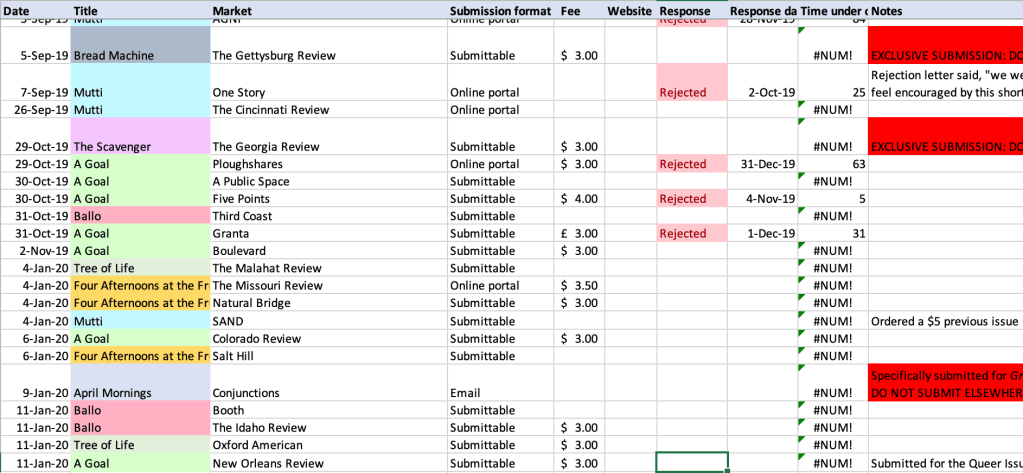Click the 63 days cell in Ploughshares row

coord(833,164)
